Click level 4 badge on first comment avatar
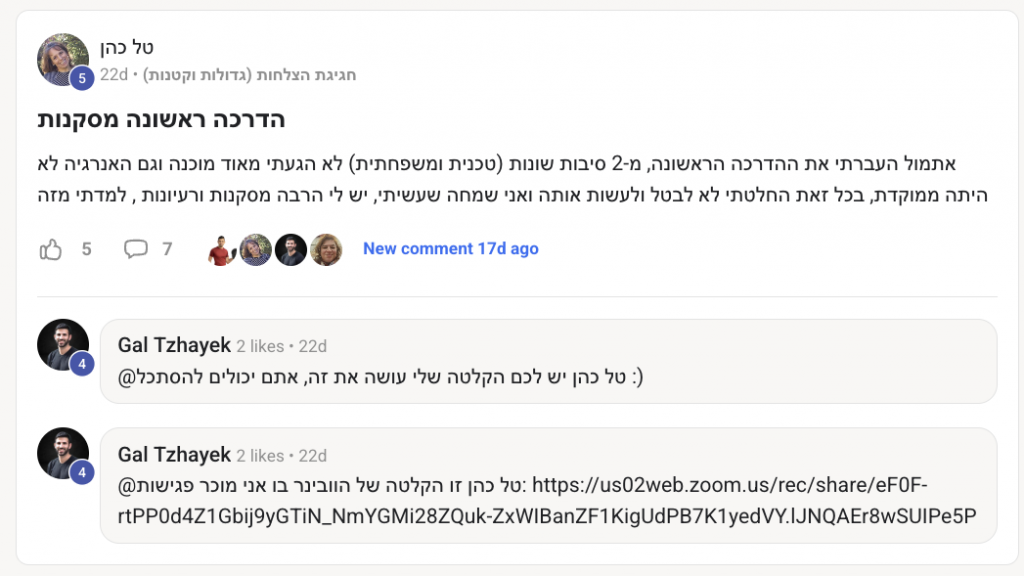This screenshot has height=576, width=1024. [x=82, y=364]
